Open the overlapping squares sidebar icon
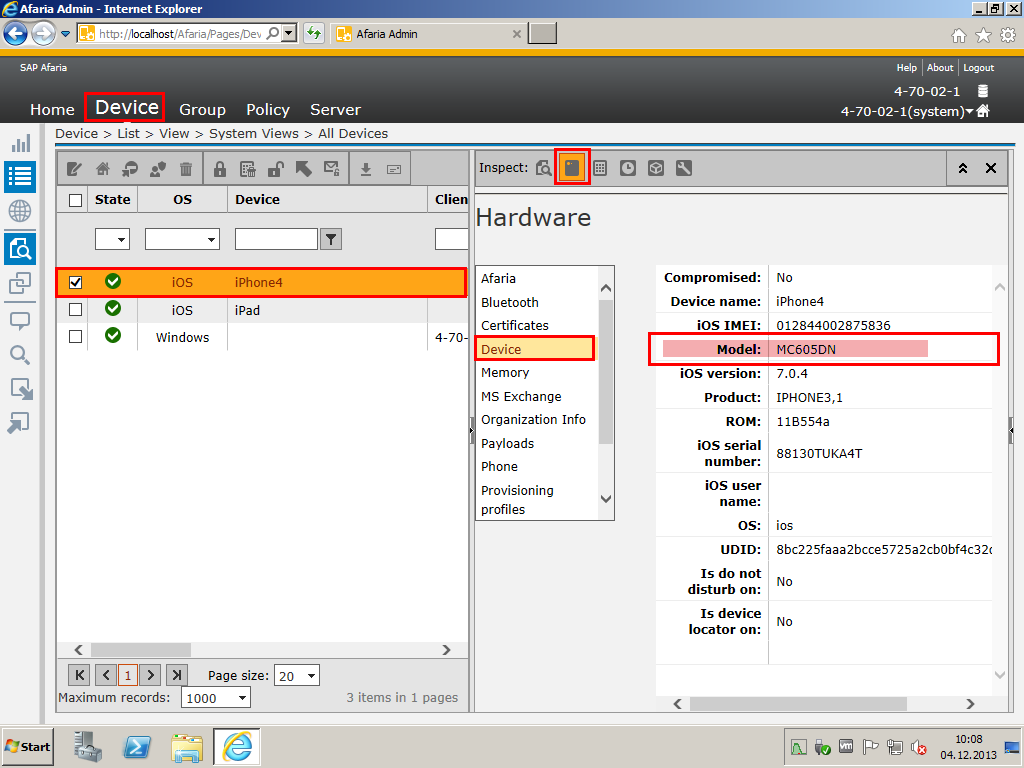The height and width of the screenshot is (768, 1024). 20,283
